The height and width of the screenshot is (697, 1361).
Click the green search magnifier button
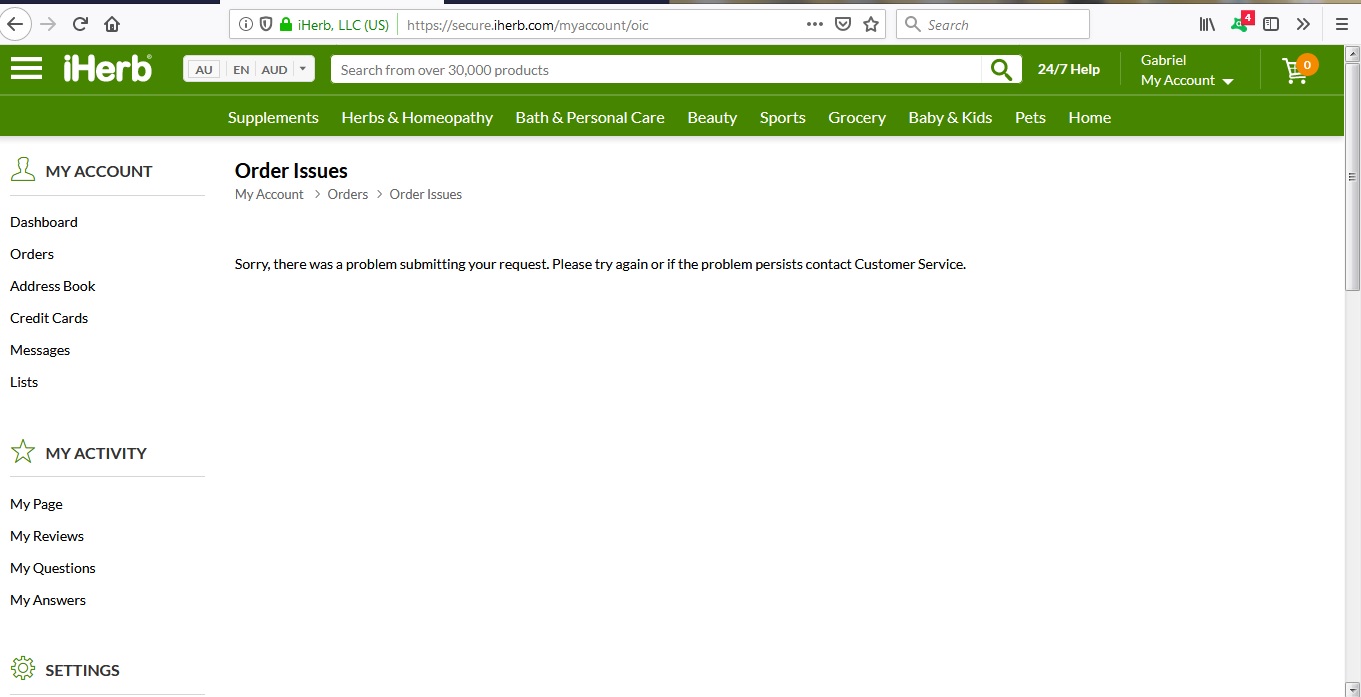(1001, 69)
